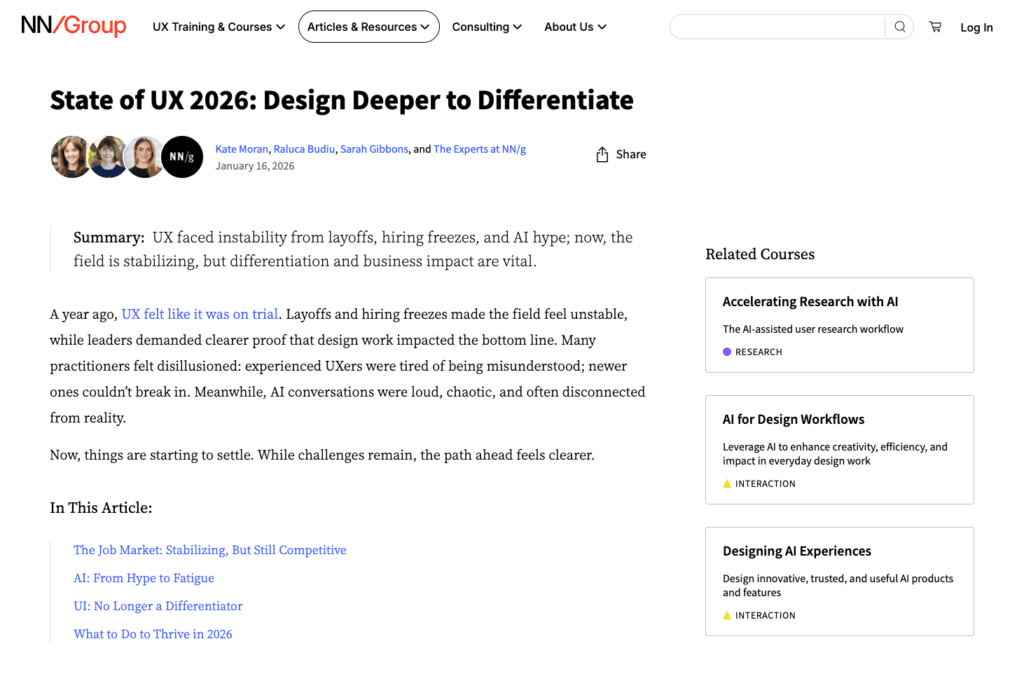Click the third author avatar photo

coord(145,157)
